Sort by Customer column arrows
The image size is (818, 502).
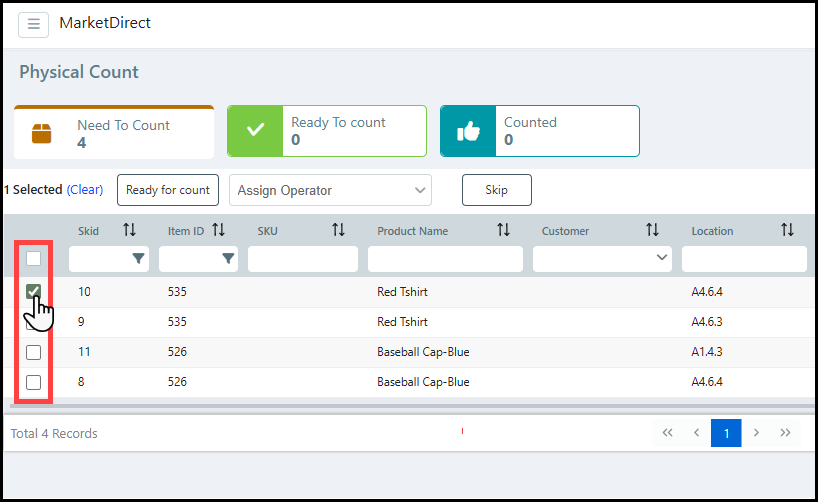point(652,231)
